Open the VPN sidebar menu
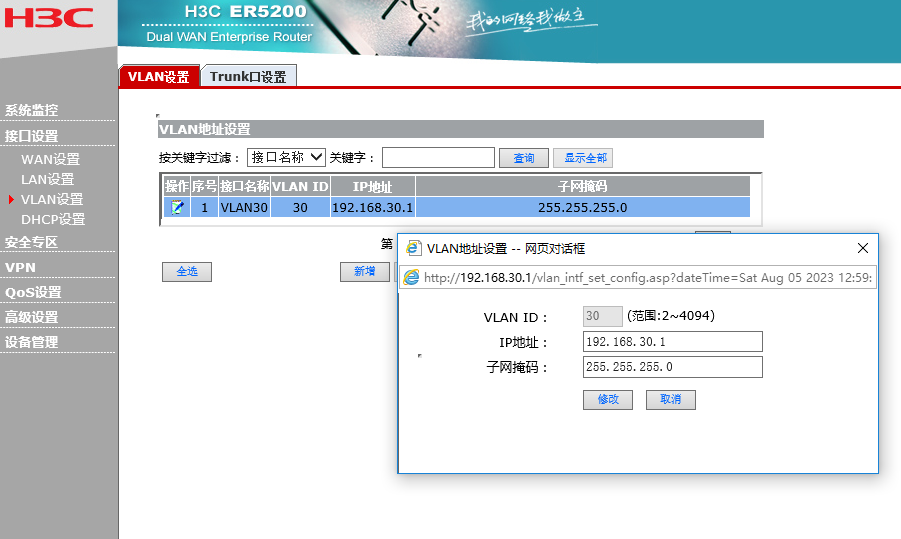This screenshot has width=901, height=539. coord(20,268)
